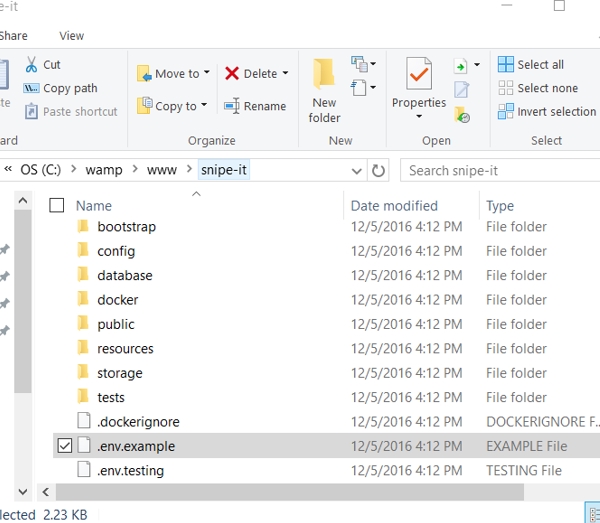Click the .env.testing file icon
The height and width of the screenshot is (523, 600).
click(84, 469)
